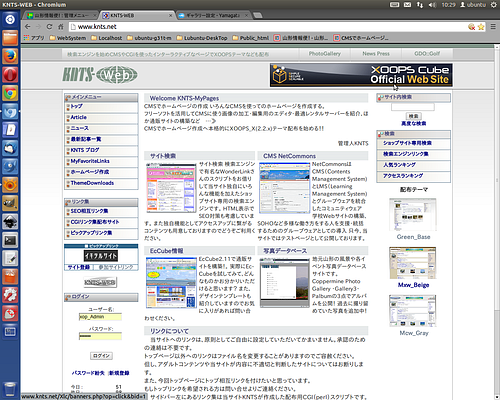
Task: Bookmark this page with star icon
Action: click(x=481, y=27)
